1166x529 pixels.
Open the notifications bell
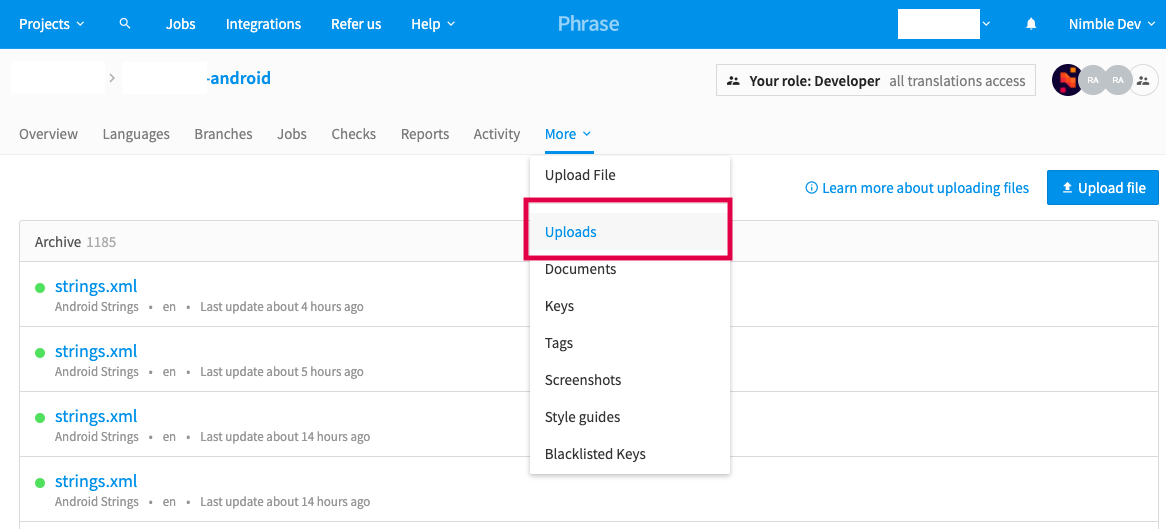pos(1031,24)
